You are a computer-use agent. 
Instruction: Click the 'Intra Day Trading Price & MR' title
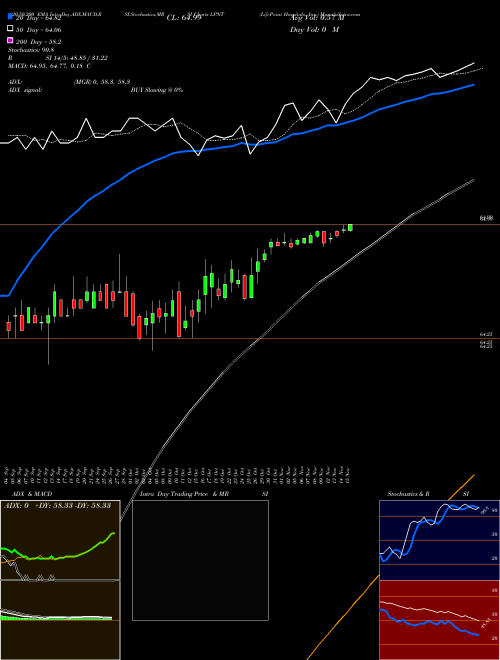tap(184, 494)
